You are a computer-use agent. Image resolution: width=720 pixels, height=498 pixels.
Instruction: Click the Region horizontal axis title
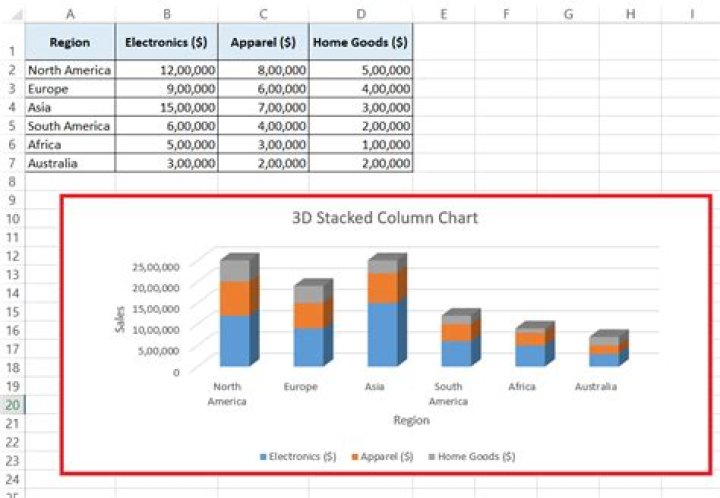click(x=411, y=420)
